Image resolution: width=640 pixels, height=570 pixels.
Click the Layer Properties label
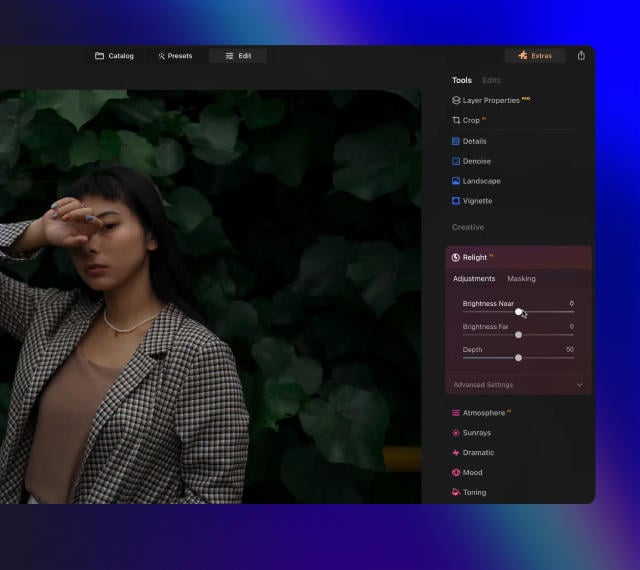tap(491, 100)
